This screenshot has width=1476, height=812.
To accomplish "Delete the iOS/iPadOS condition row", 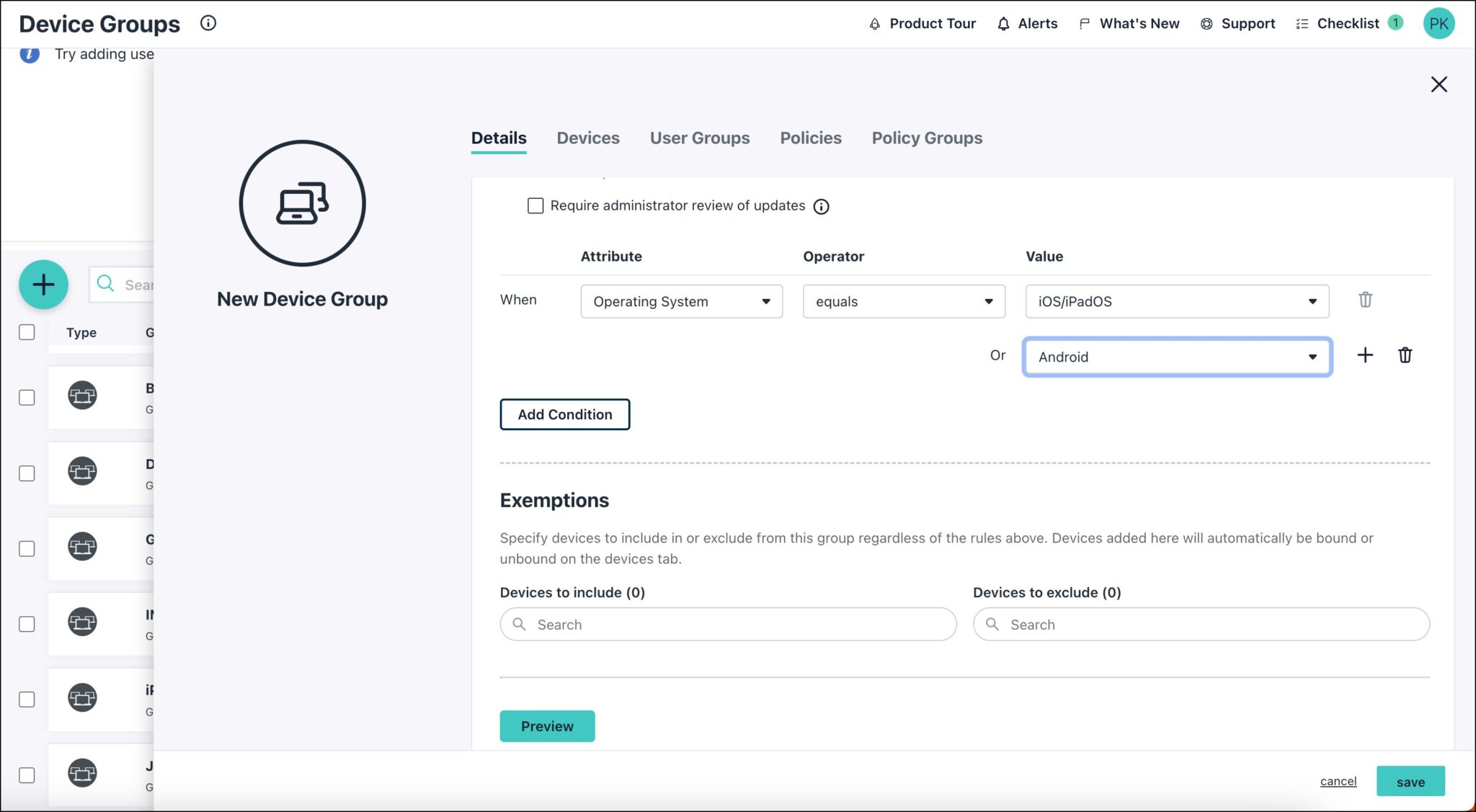I will pyautogui.click(x=1366, y=300).
